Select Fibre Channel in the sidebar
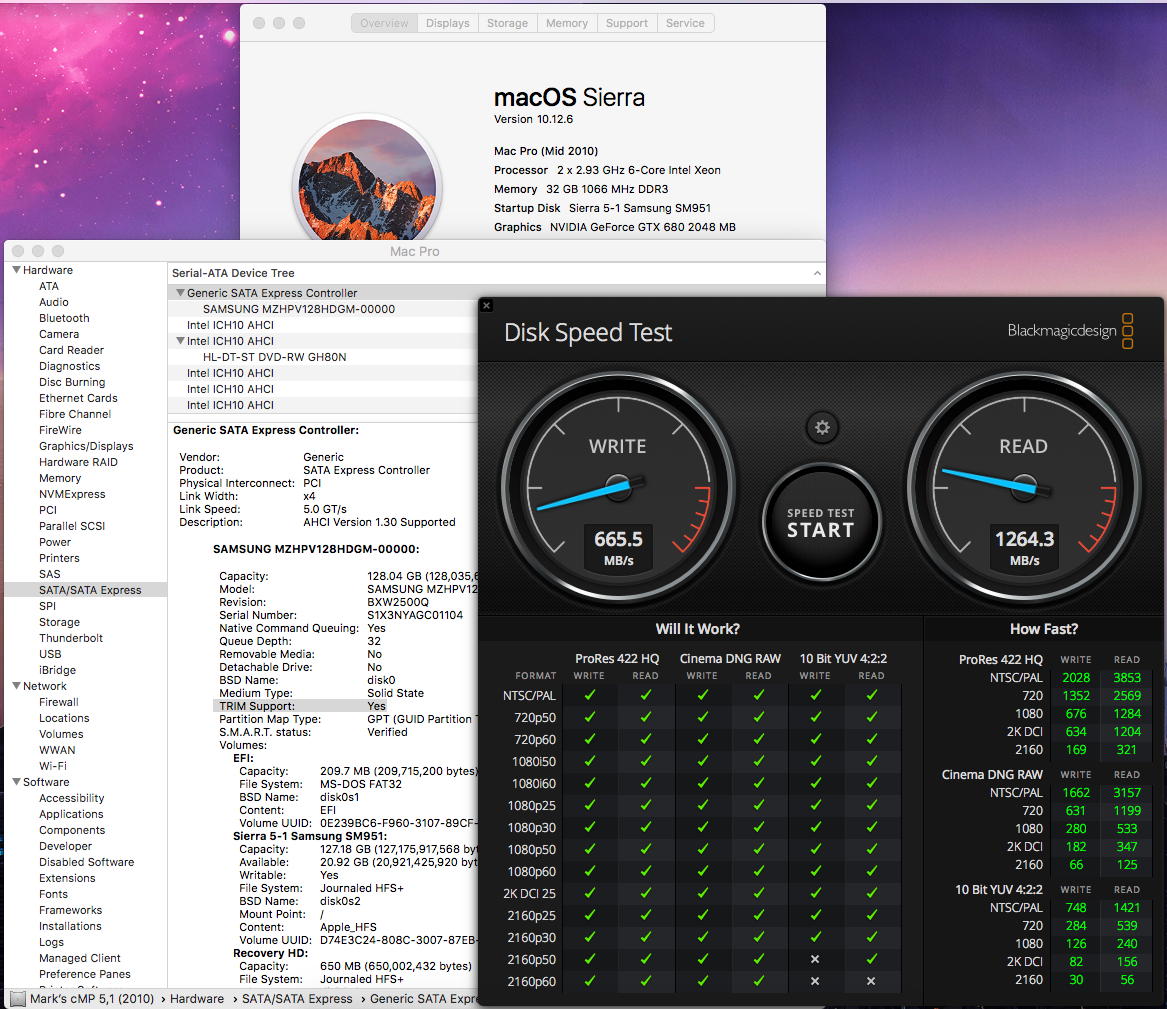Image resolution: width=1167 pixels, height=1009 pixels. tap(74, 414)
